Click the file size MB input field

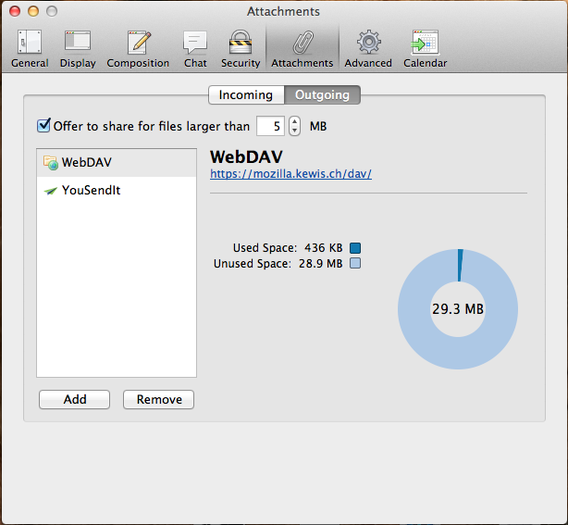[x=271, y=126]
